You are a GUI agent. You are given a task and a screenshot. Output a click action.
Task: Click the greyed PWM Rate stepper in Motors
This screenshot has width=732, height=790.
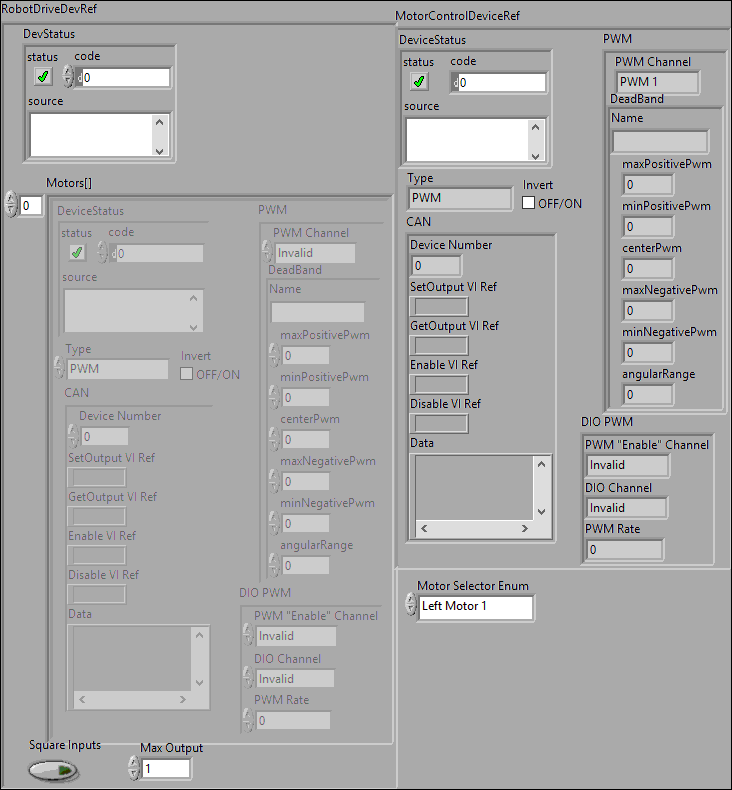[x=248, y=720]
